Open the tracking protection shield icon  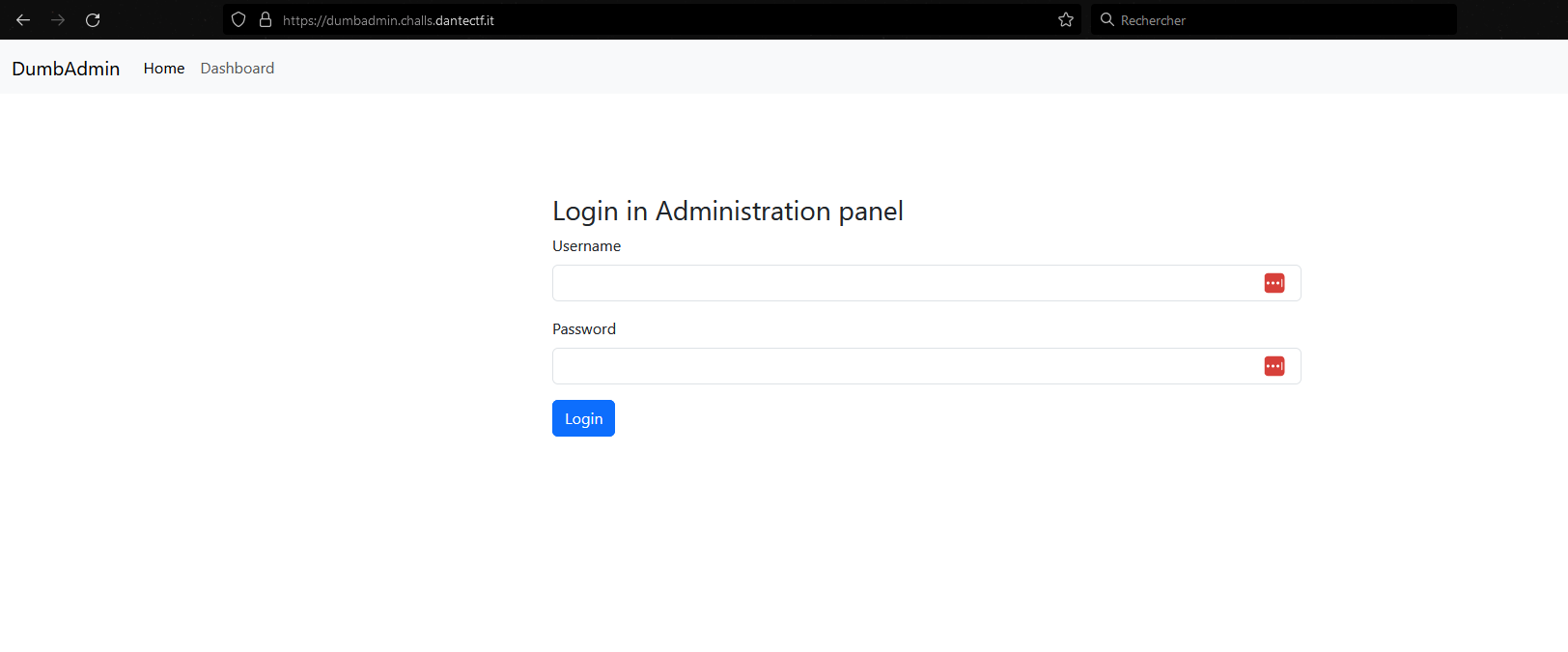tap(238, 19)
